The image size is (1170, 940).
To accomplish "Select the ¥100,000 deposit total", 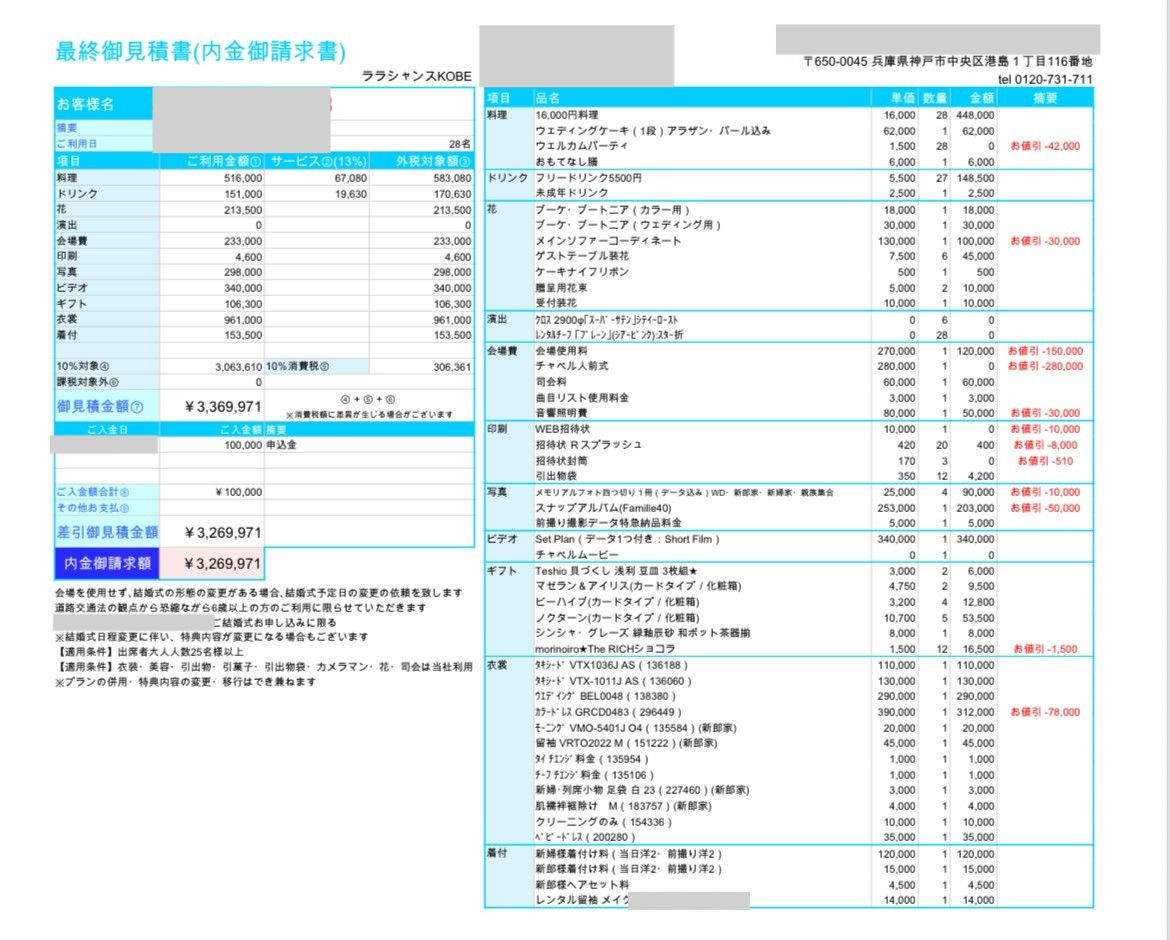I will pos(238,492).
